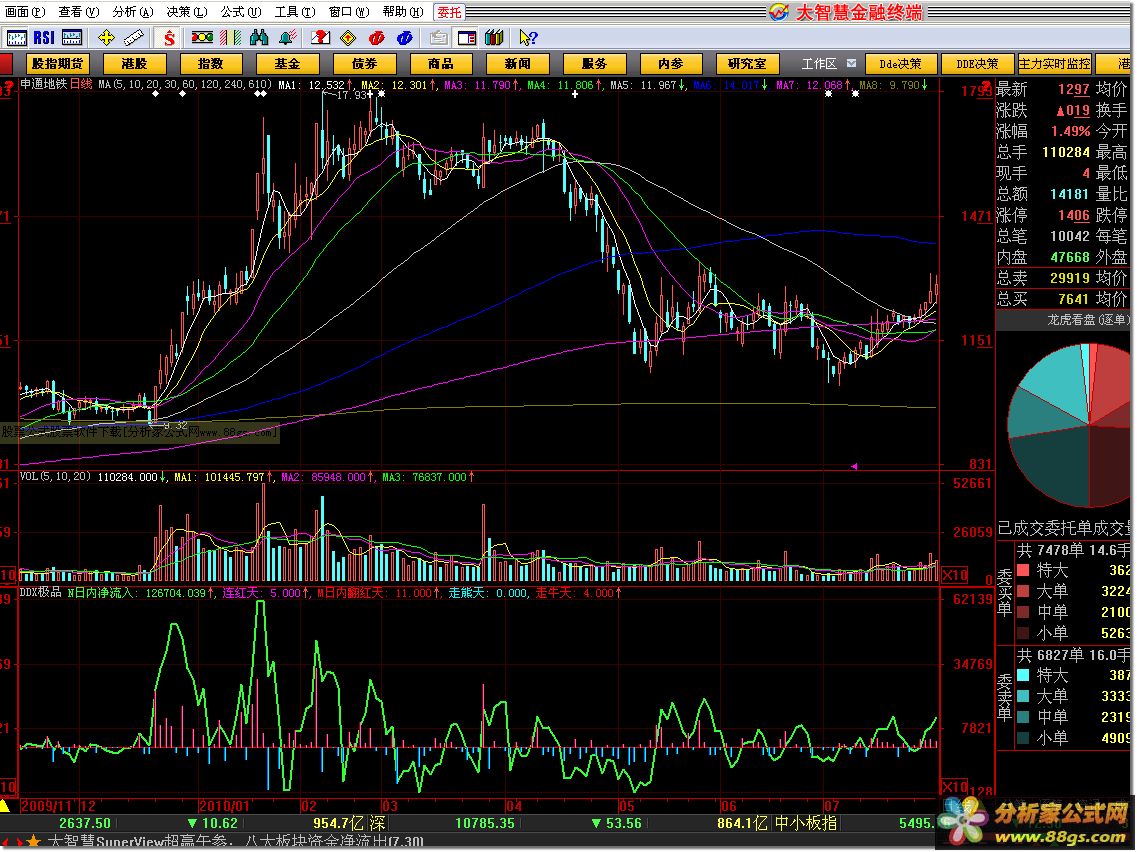The width and height of the screenshot is (1137, 852).
Task: Click the chart question mark icon
Action: tap(321, 38)
